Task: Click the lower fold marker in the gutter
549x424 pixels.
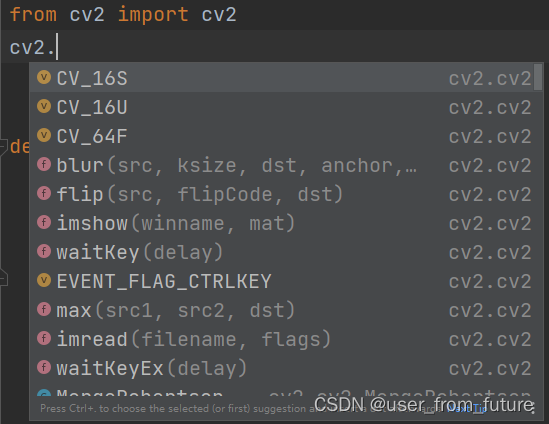Action: [x=3, y=278]
